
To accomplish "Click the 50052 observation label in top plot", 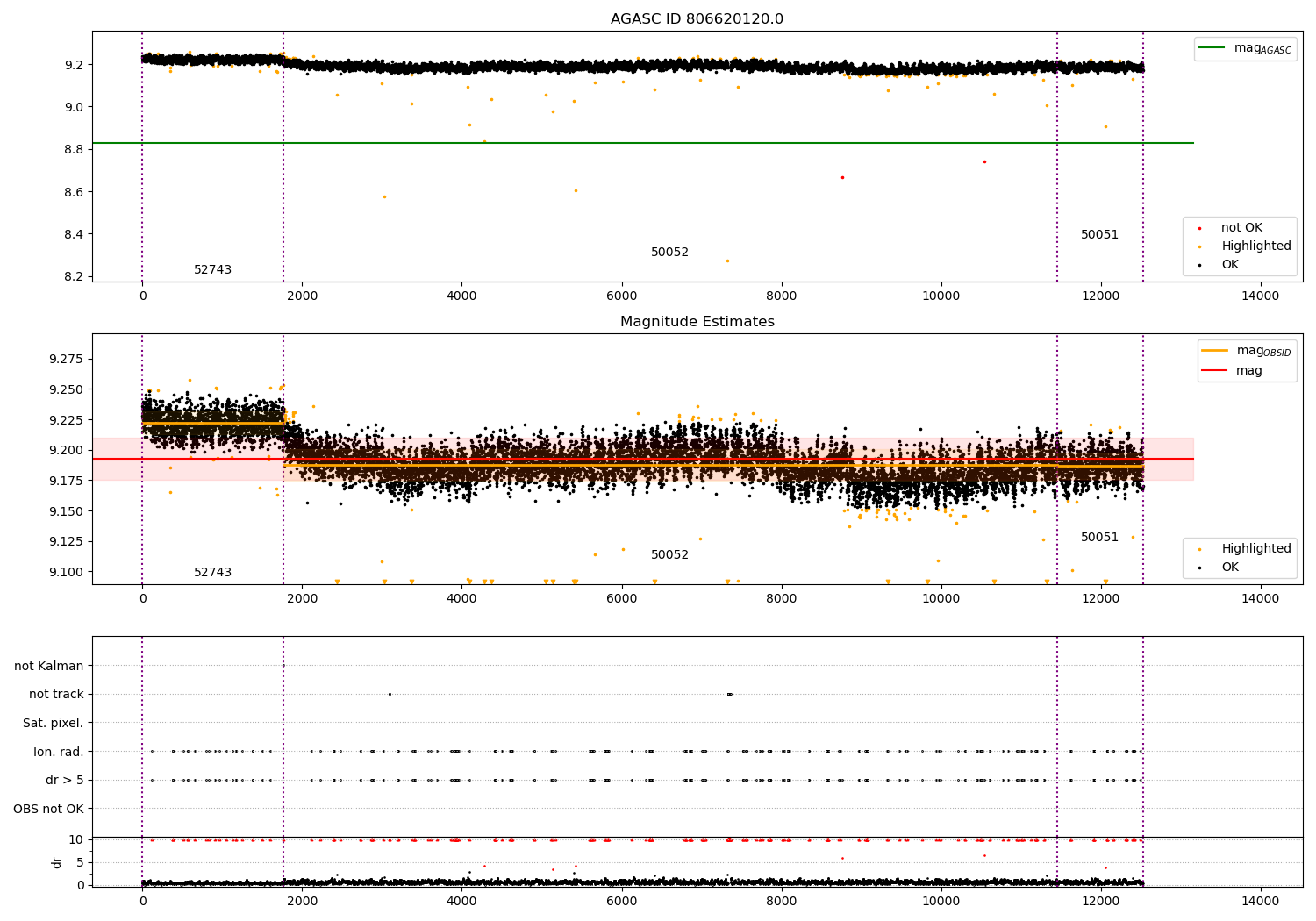I will [x=669, y=253].
